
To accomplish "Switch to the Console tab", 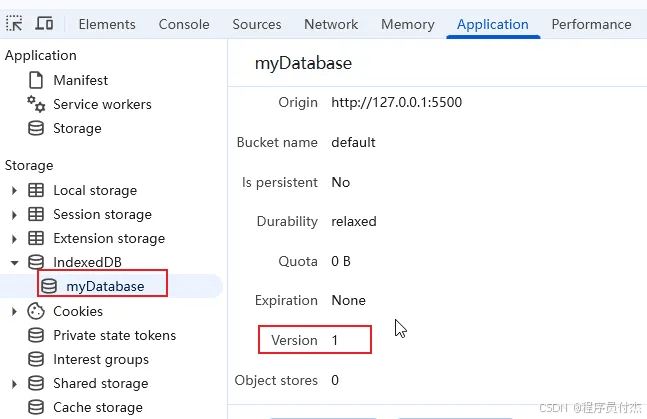I will pos(184,24).
